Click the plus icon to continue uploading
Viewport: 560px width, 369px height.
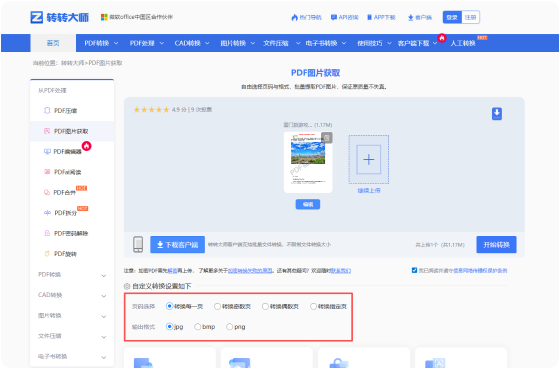[x=369, y=159]
